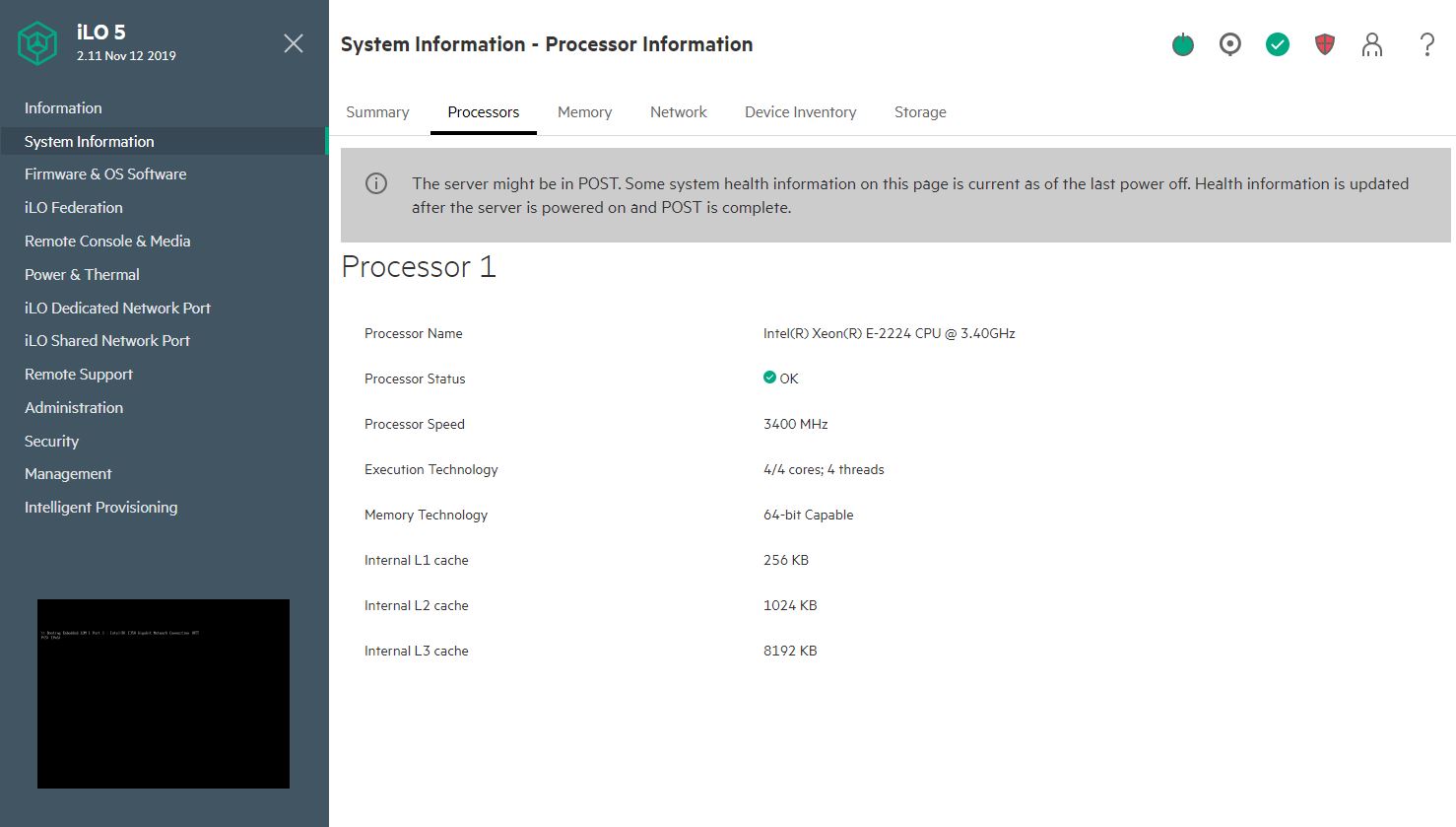Click the UID indicator light icon
The width and height of the screenshot is (1456, 827).
[1230, 44]
